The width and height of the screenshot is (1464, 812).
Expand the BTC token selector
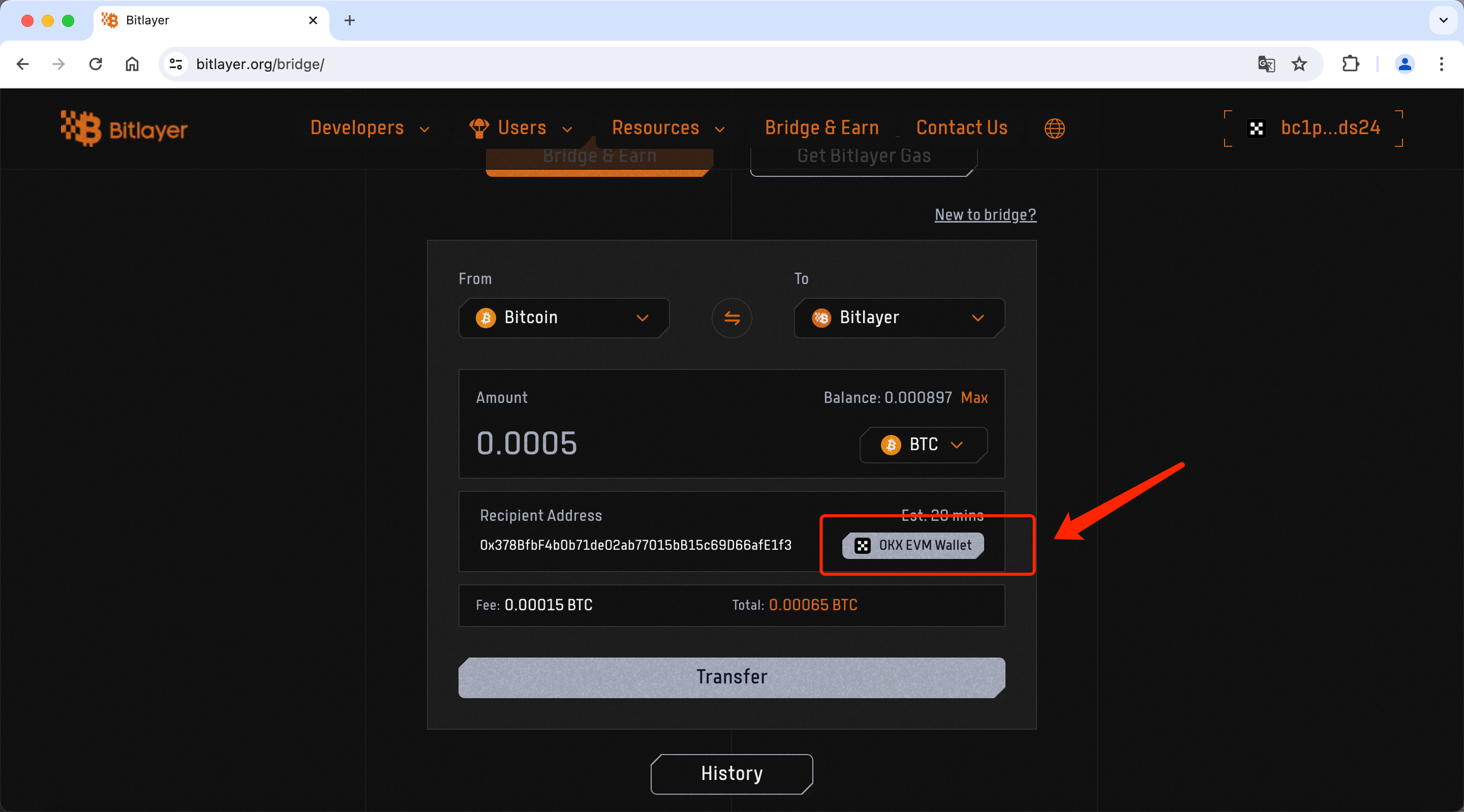coord(923,444)
